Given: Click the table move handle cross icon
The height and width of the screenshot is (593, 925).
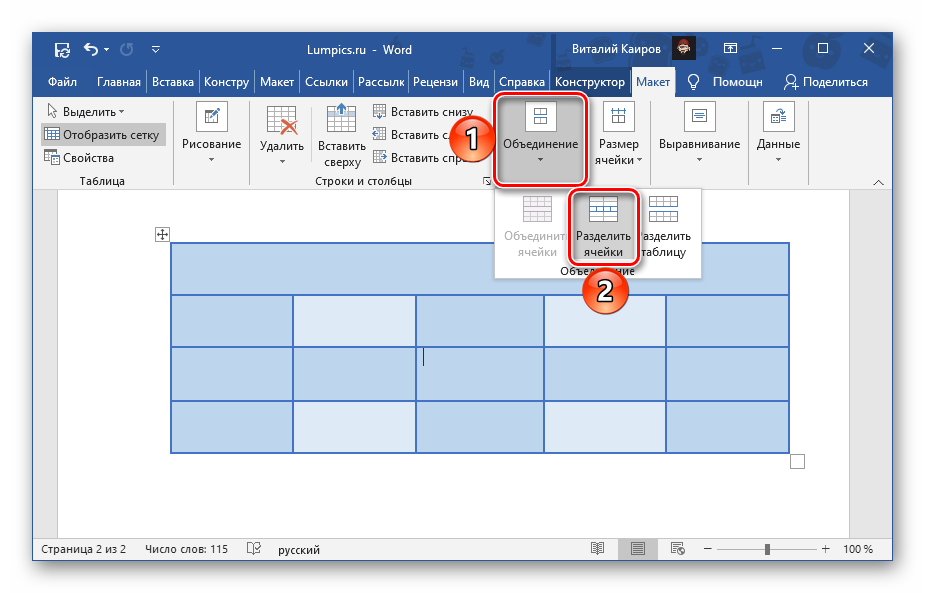Looking at the screenshot, I should (x=162, y=234).
